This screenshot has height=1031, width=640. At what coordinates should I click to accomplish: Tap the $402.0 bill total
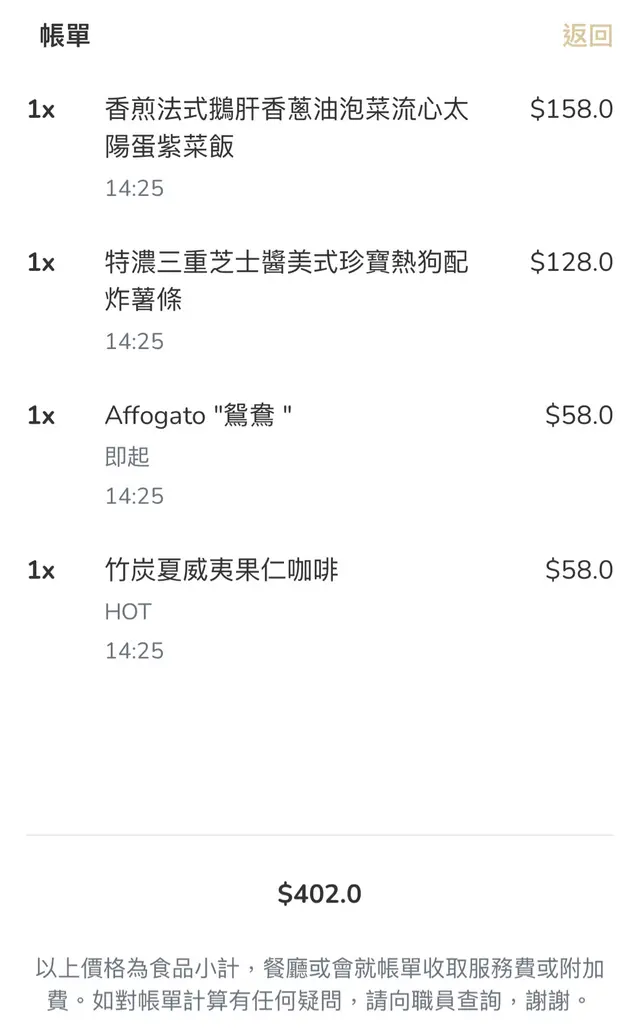(x=320, y=894)
